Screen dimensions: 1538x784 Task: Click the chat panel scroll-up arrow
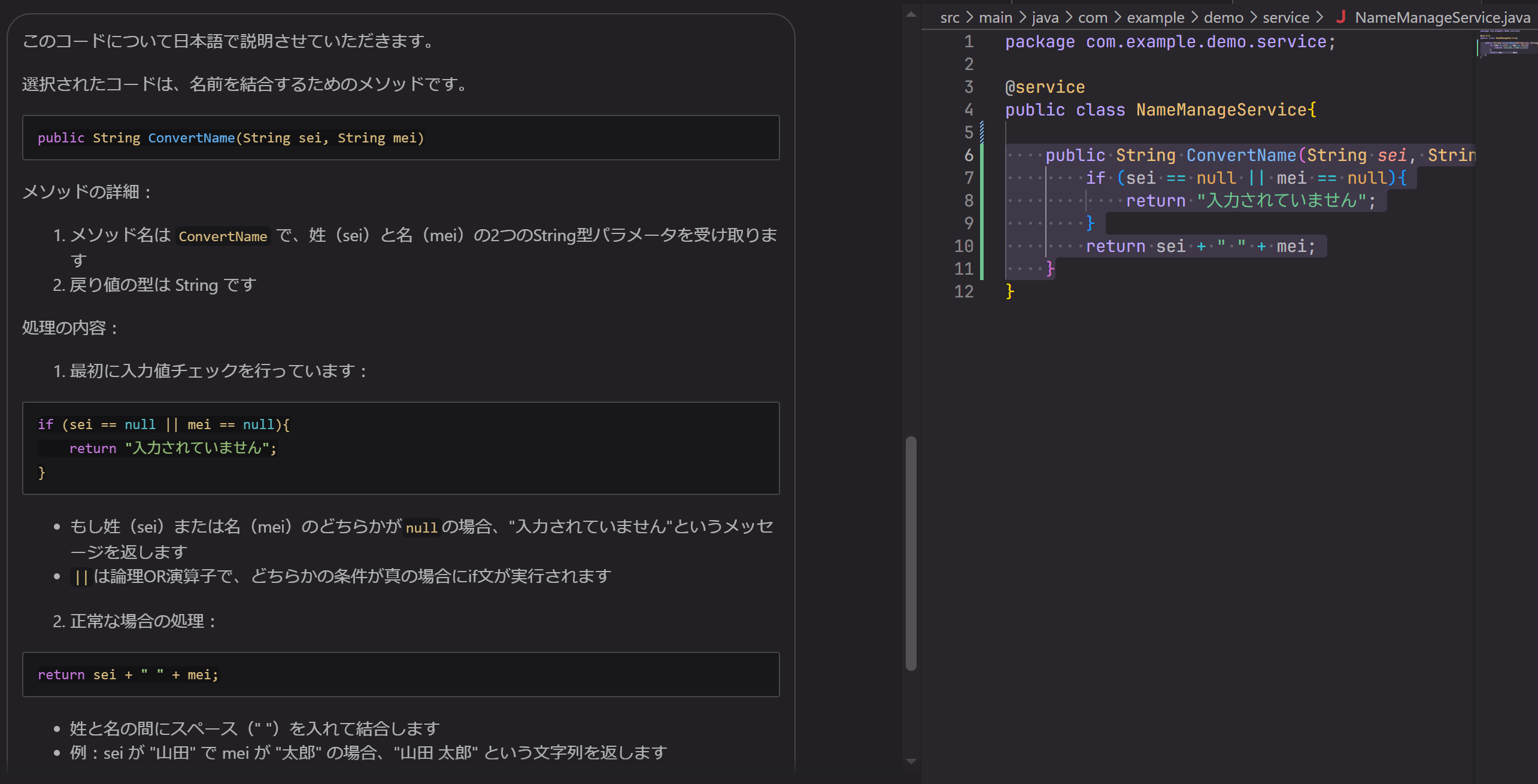point(911,14)
